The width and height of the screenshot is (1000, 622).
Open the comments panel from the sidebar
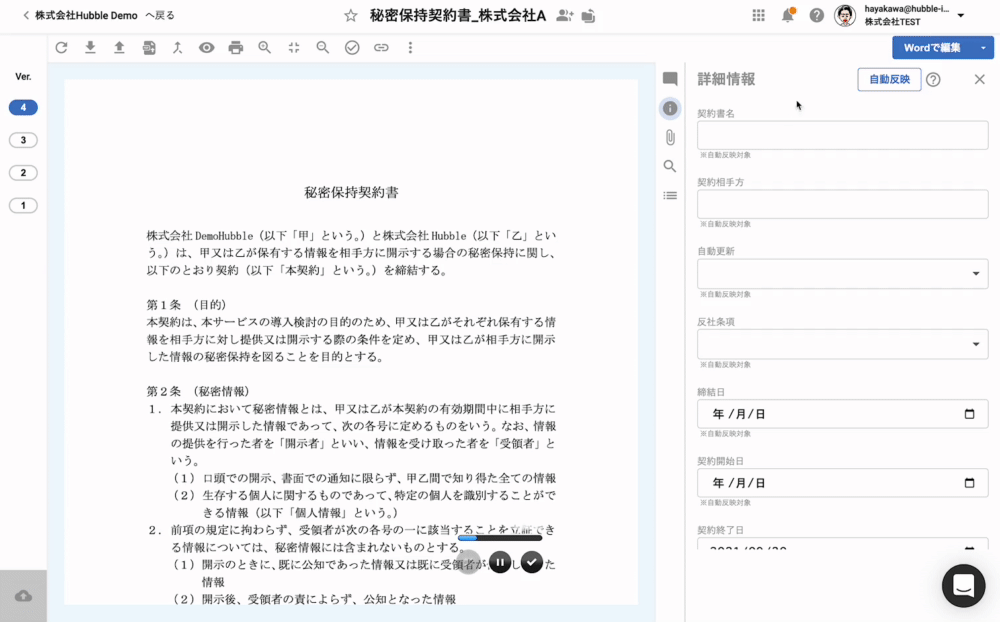pos(670,79)
